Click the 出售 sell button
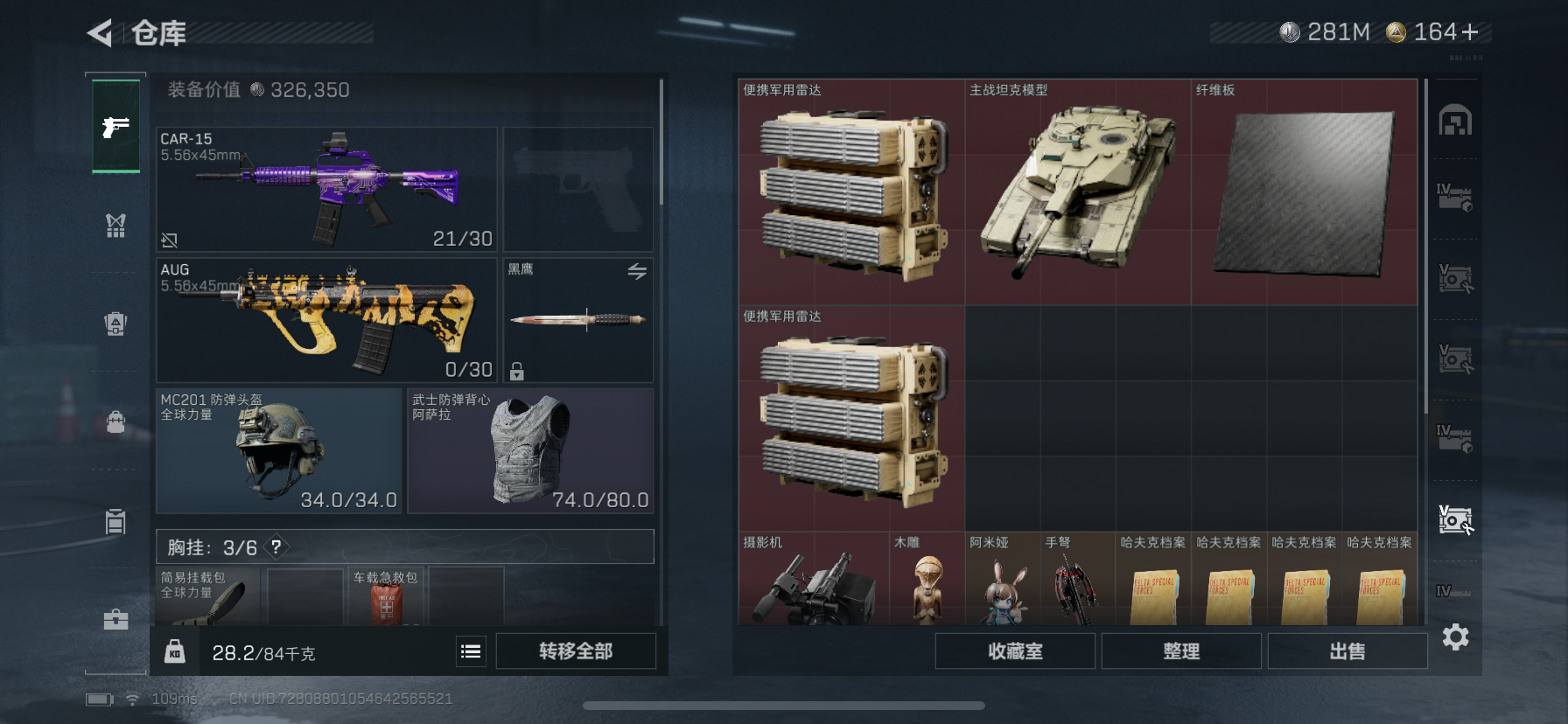Viewport: 1568px width, 724px height. click(x=1347, y=651)
